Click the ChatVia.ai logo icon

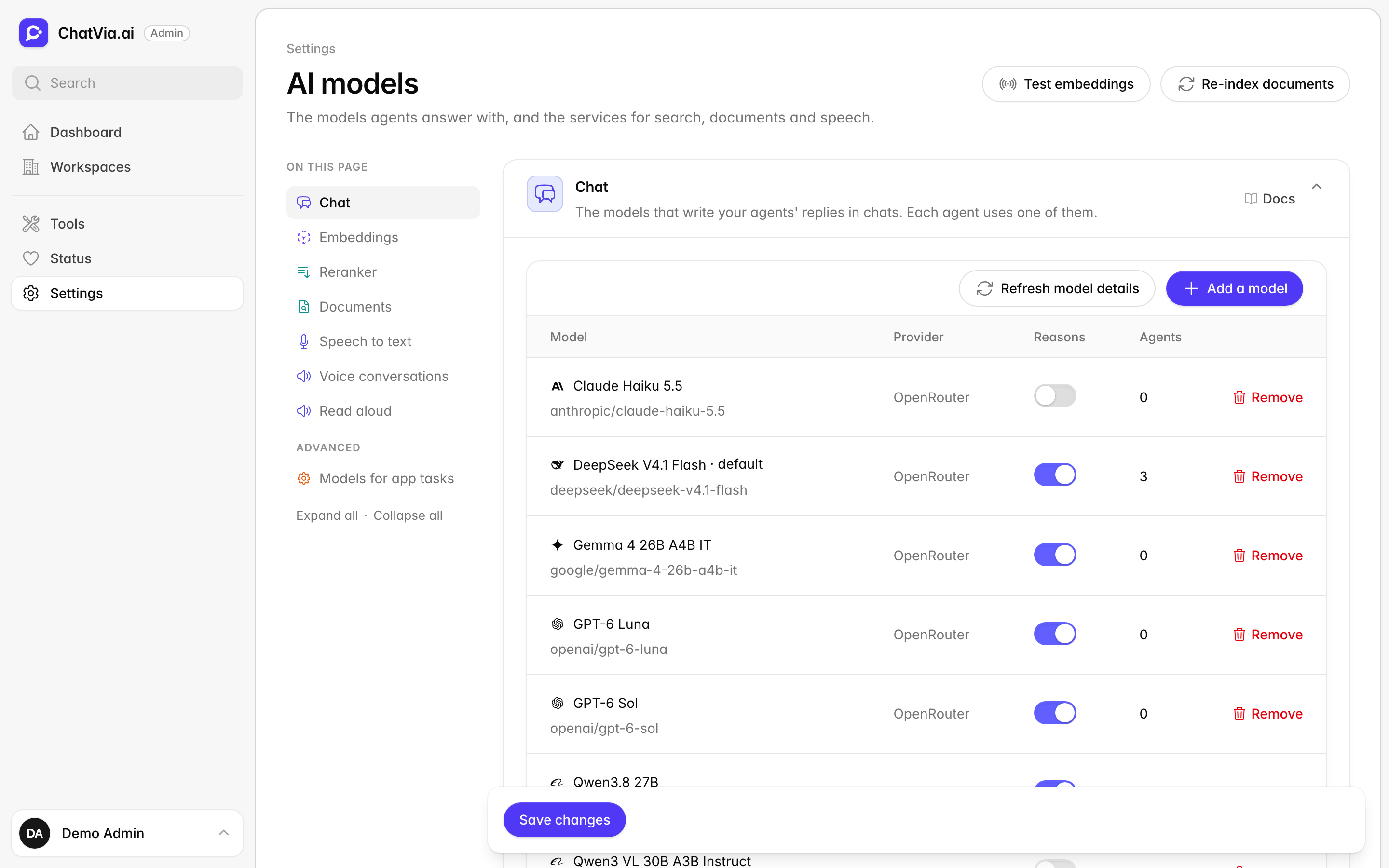click(x=33, y=33)
